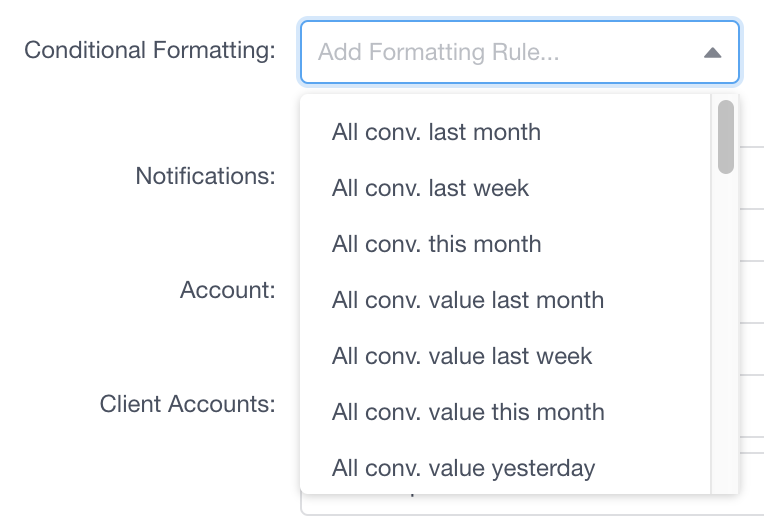Click the options list scrollbar thumb

click(726, 137)
